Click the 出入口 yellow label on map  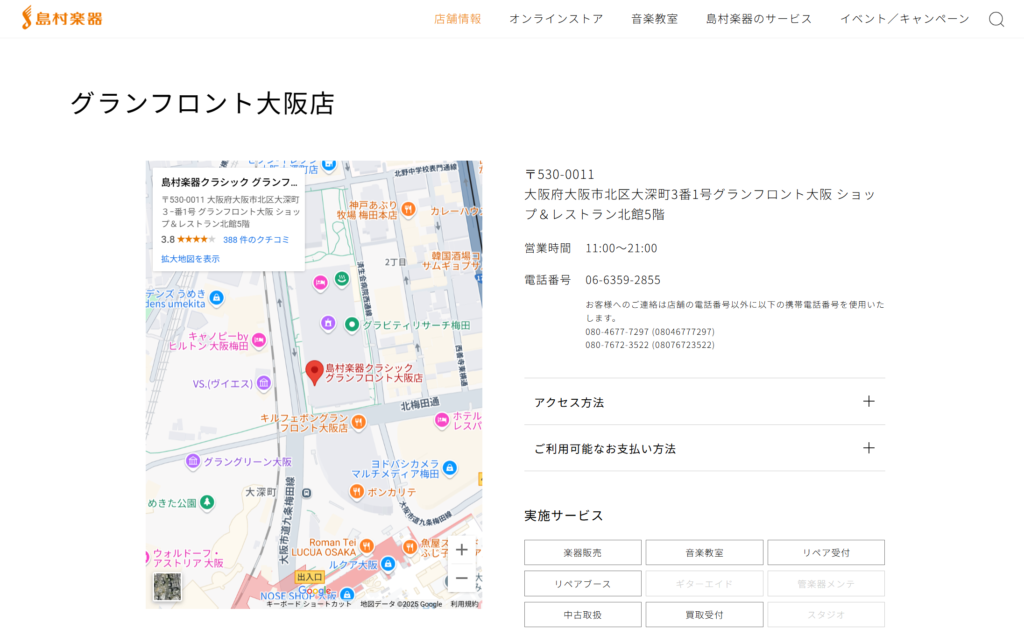[309, 577]
